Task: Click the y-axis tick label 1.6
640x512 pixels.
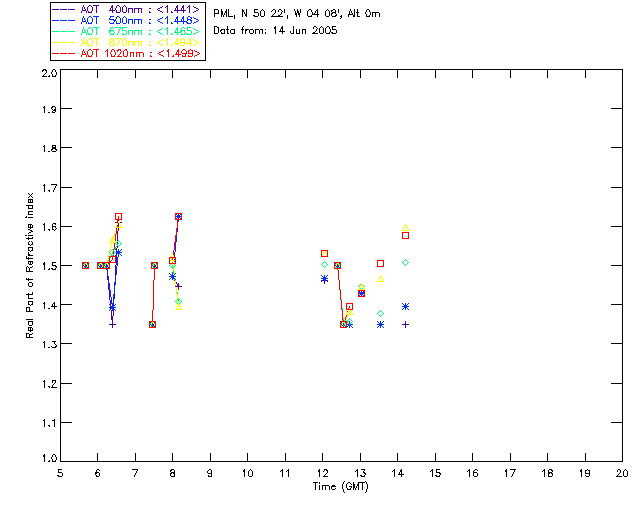Action: coord(49,227)
